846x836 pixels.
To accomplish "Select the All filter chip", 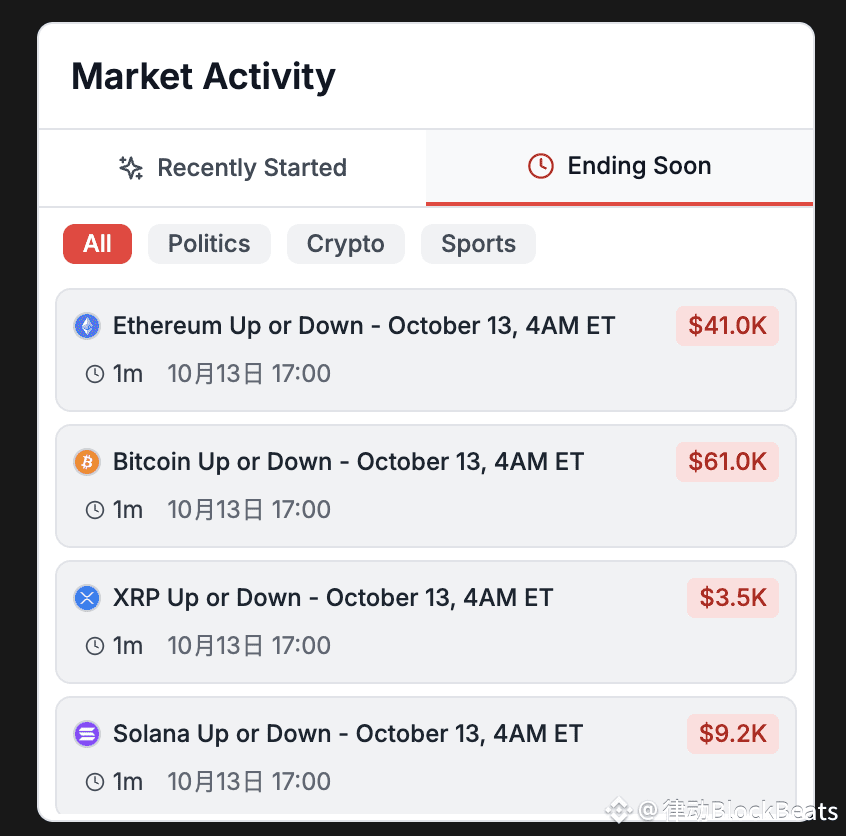I will point(97,244).
